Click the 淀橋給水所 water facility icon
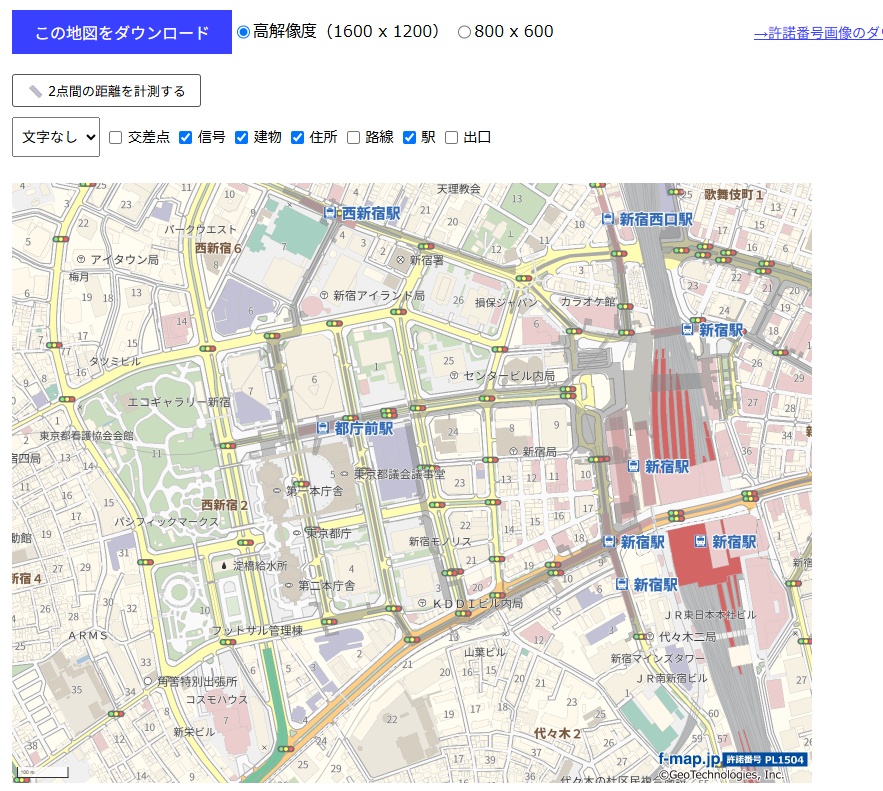 (224, 565)
